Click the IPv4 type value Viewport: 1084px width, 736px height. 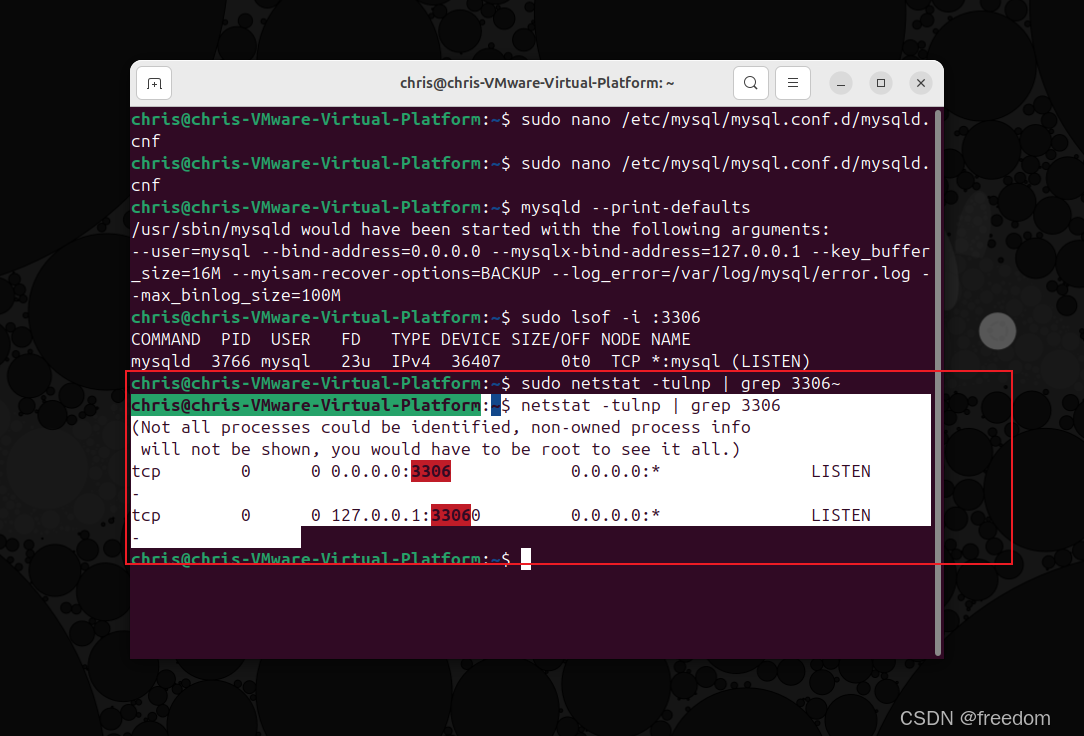click(x=411, y=361)
